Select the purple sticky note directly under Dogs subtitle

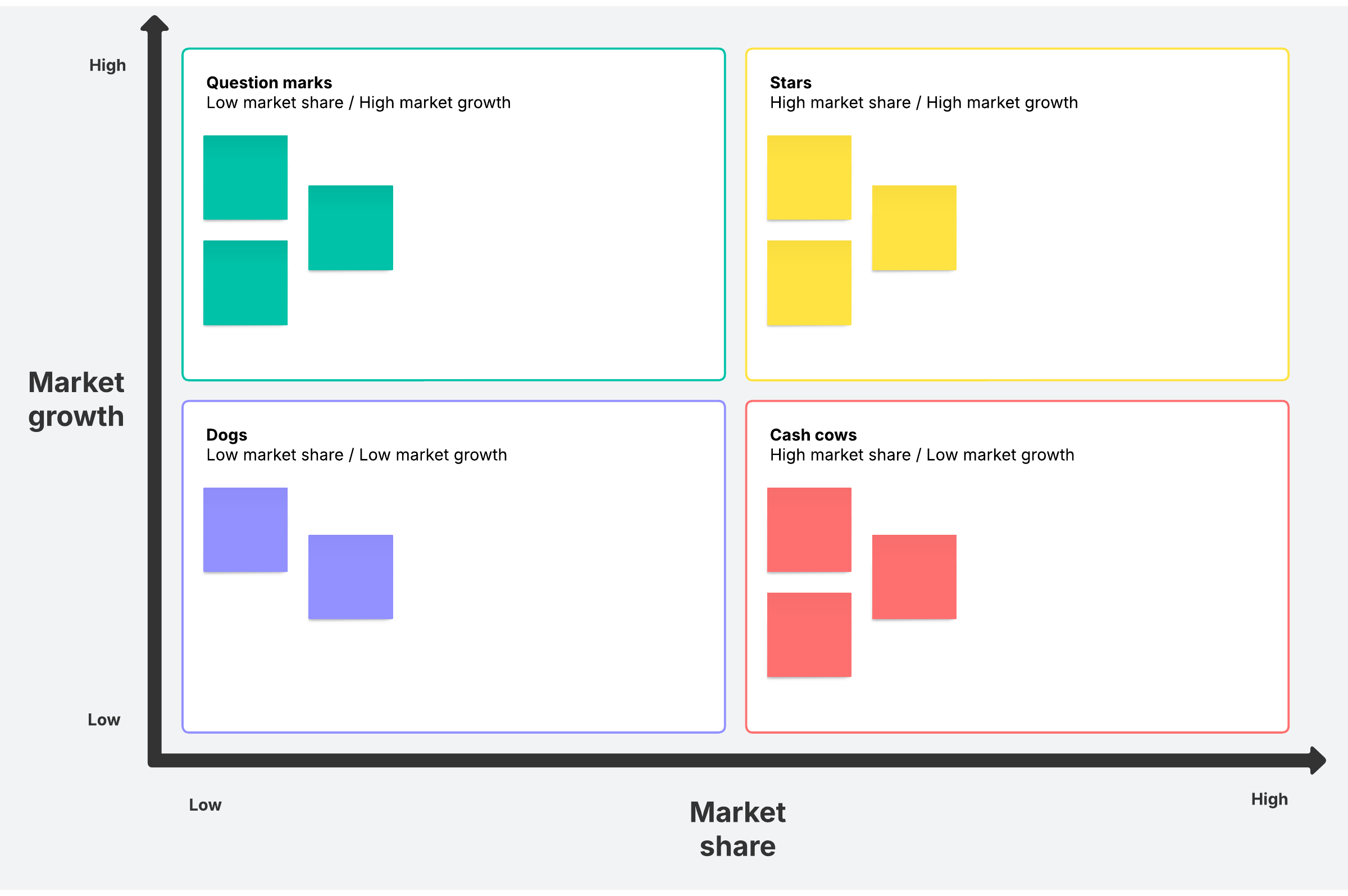245,529
